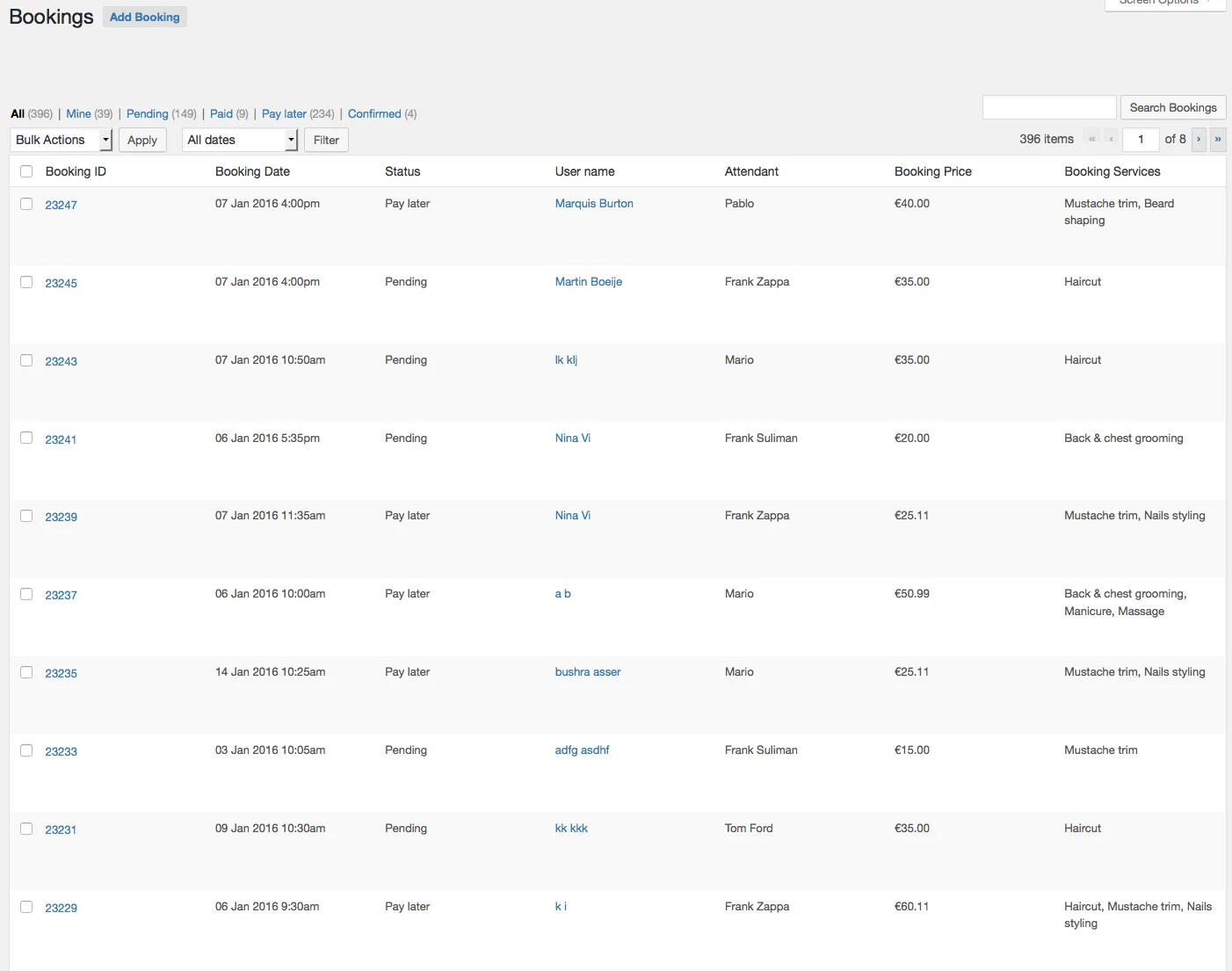The image size is (1232, 971).
Task: Check the checkbox for booking 23233
Action: pos(25,750)
